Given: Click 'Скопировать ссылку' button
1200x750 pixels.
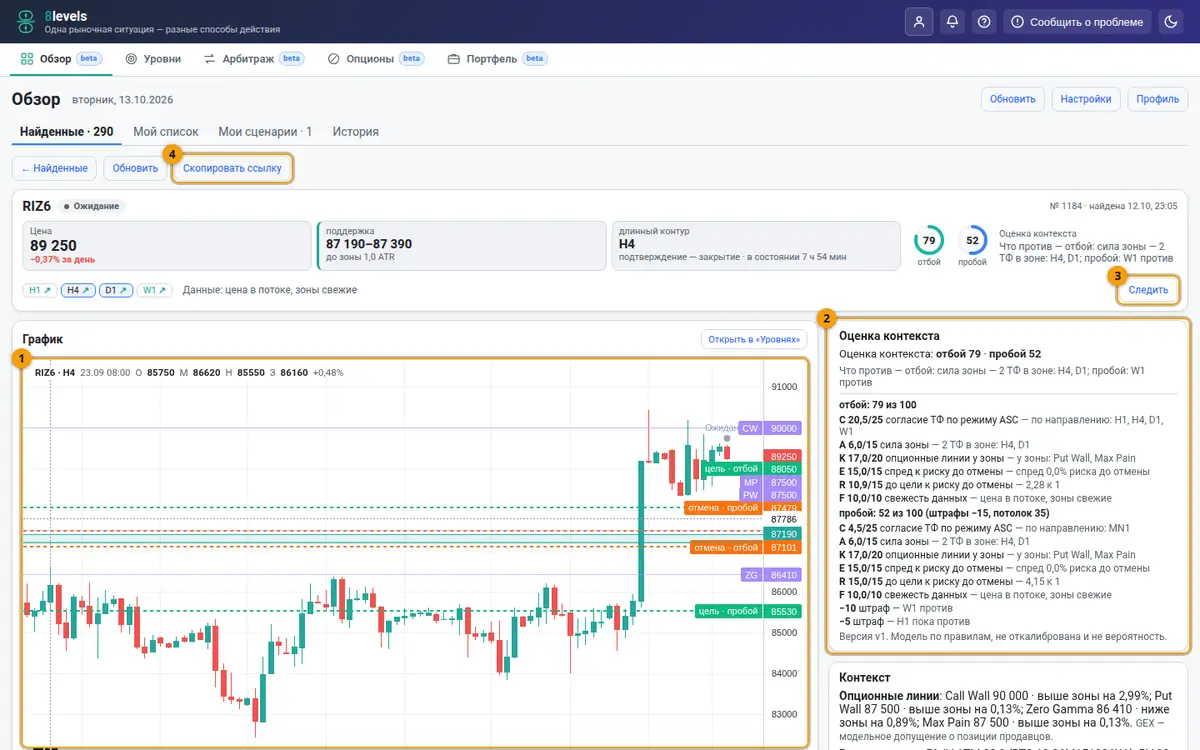Looking at the screenshot, I should tap(232, 168).
